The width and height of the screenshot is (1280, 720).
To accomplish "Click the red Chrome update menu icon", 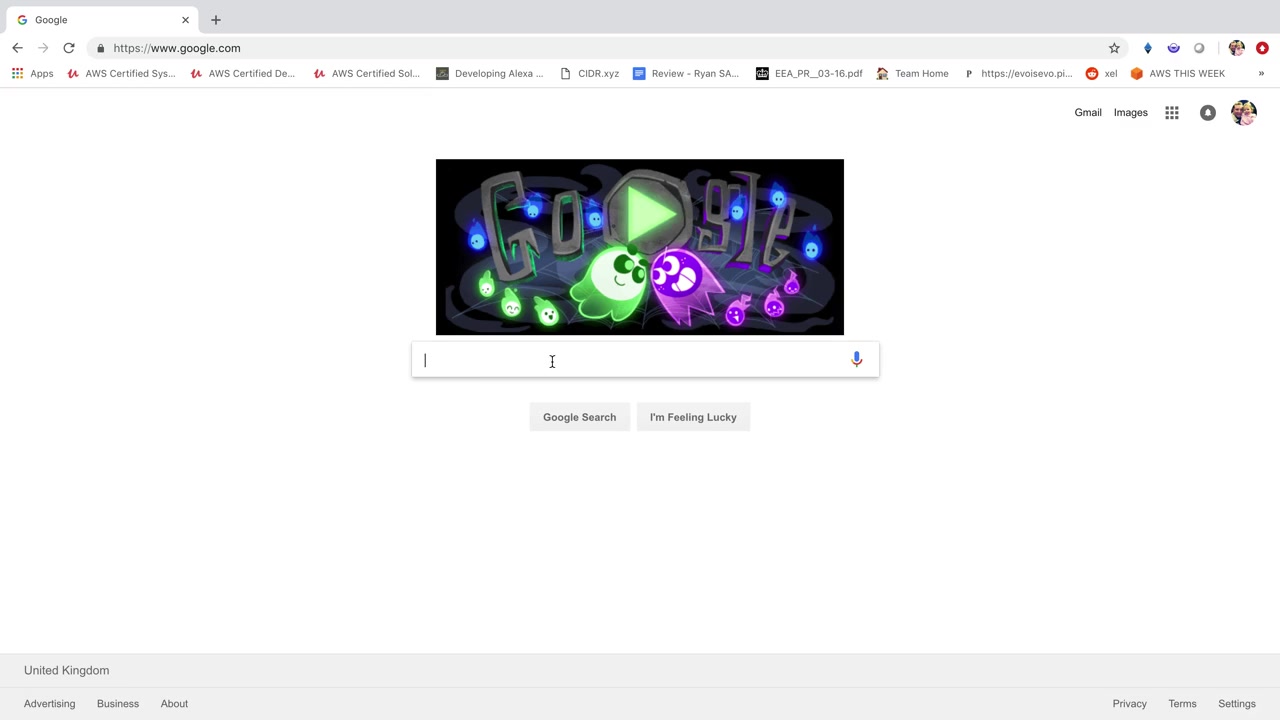I will 1262,48.
